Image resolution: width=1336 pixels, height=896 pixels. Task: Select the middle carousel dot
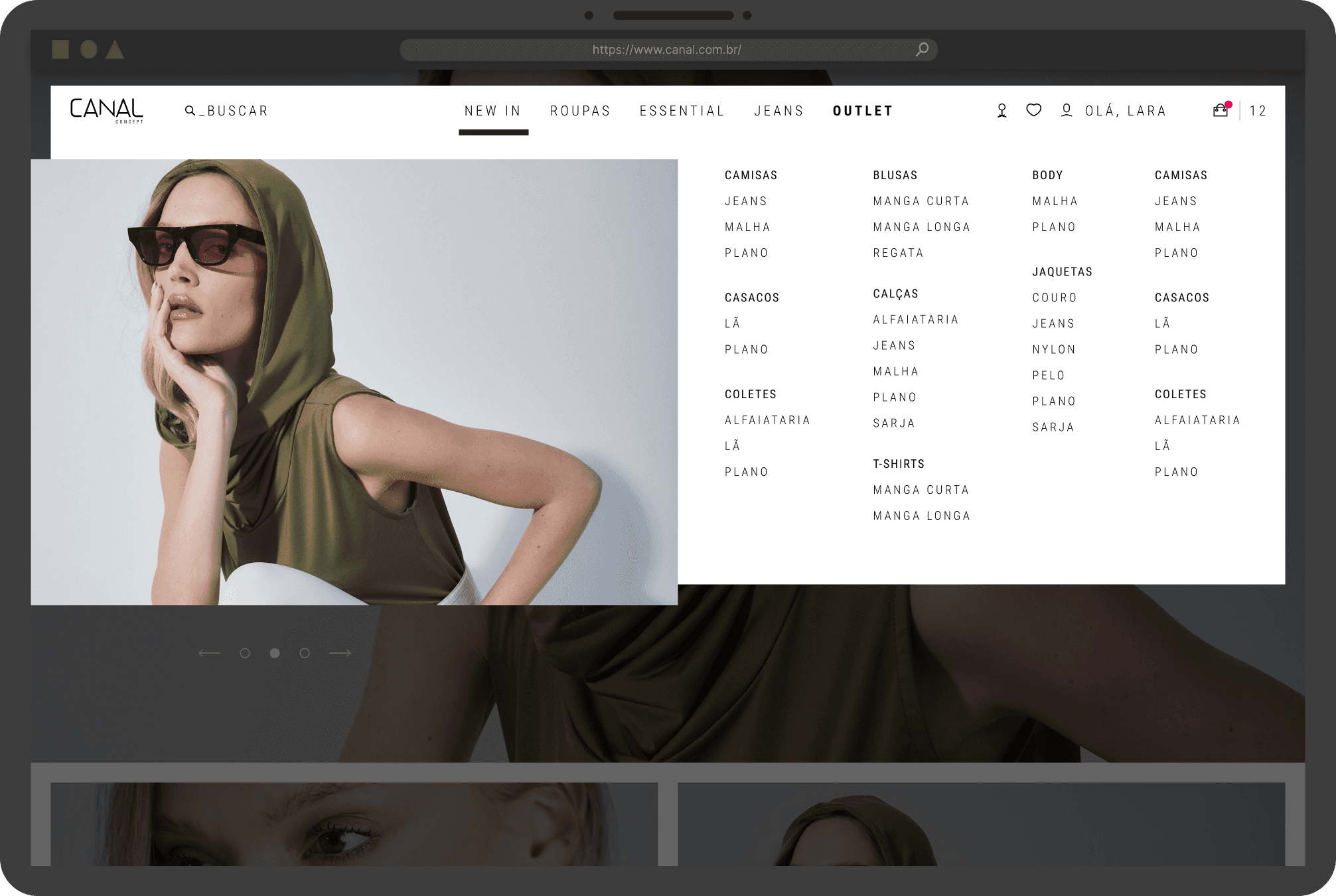[275, 653]
